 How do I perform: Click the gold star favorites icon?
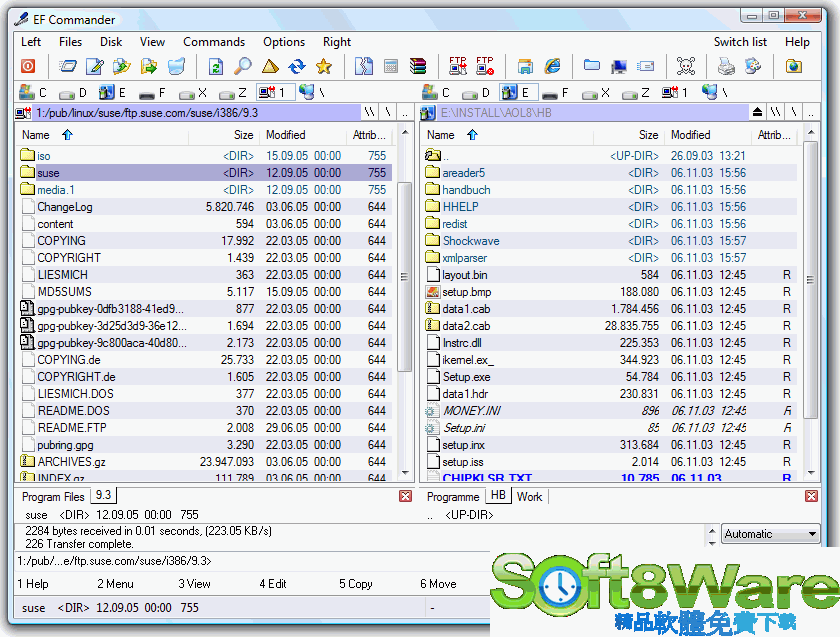pos(324,66)
